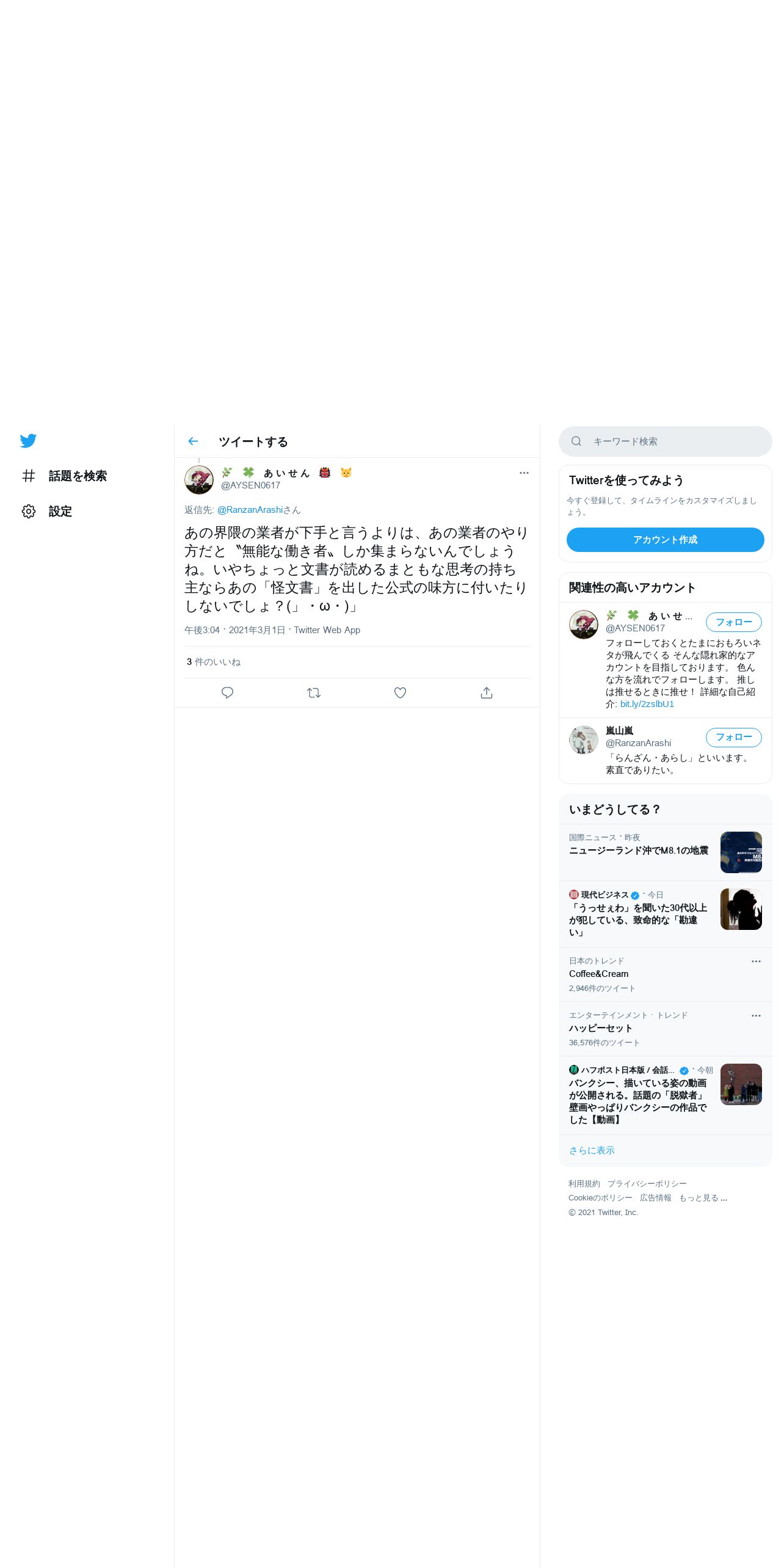784x1568 pixels.
Task: Open the New Zealand earthquake news thumbnail
Action: 741,852
